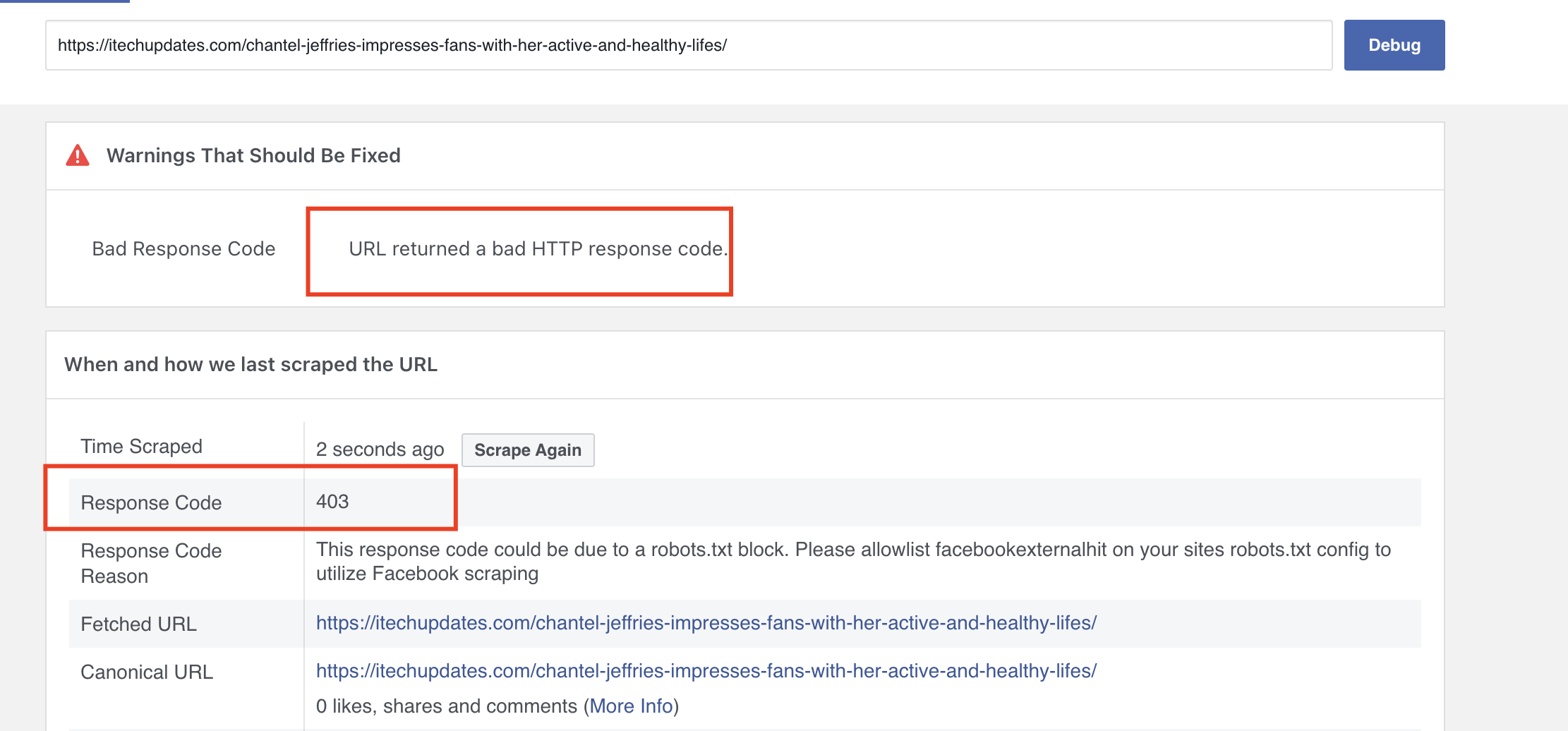Click the Canonical URL row label

[x=147, y=672]
